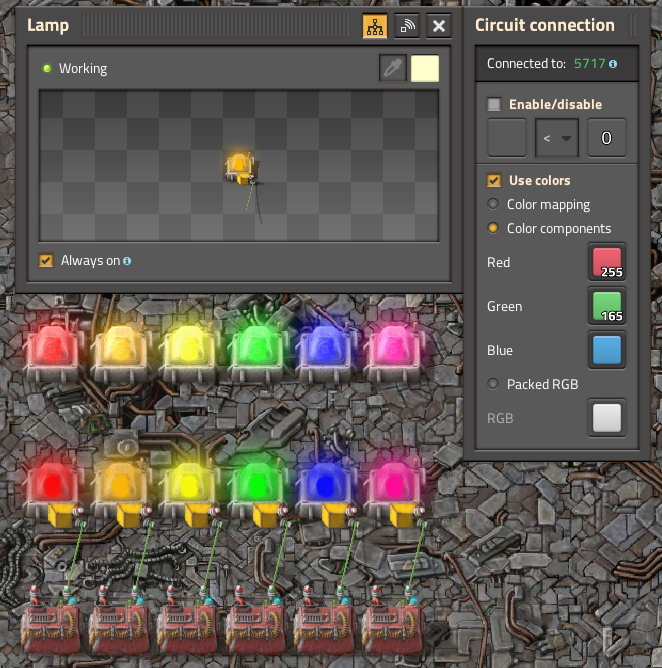Select the top-row orange lamp
The width and height of the screenshot is (662, 668).
(121, 353)
